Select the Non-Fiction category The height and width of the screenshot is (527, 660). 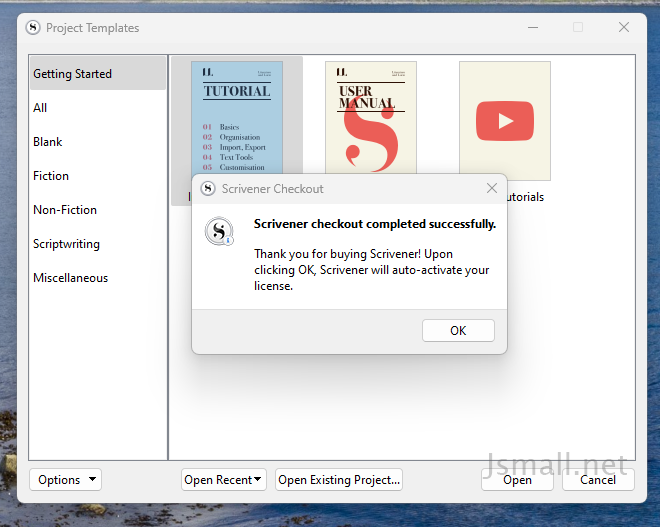pos(98,210)
